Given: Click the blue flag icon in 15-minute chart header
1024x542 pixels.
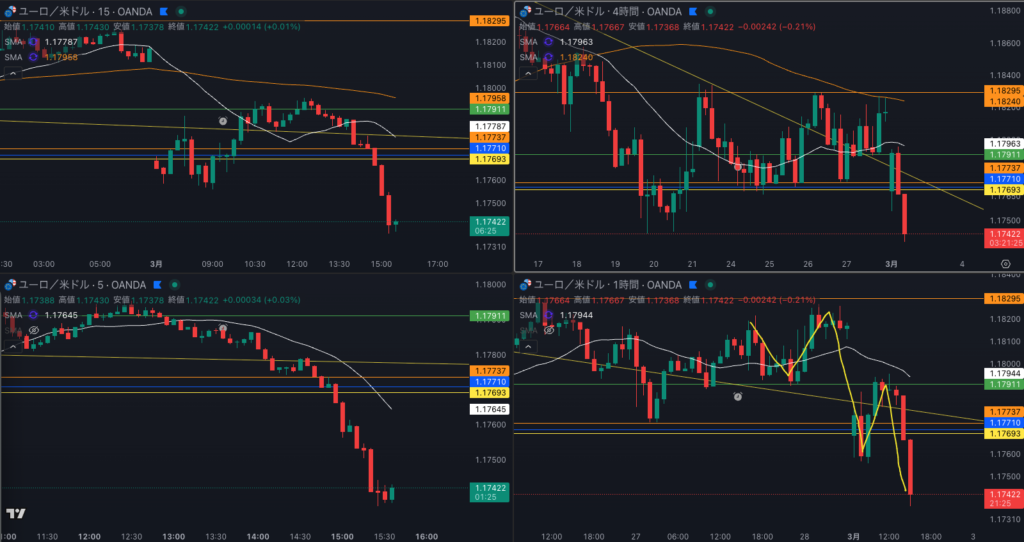Looking at the screenshot, I should (x=161, y=12).
